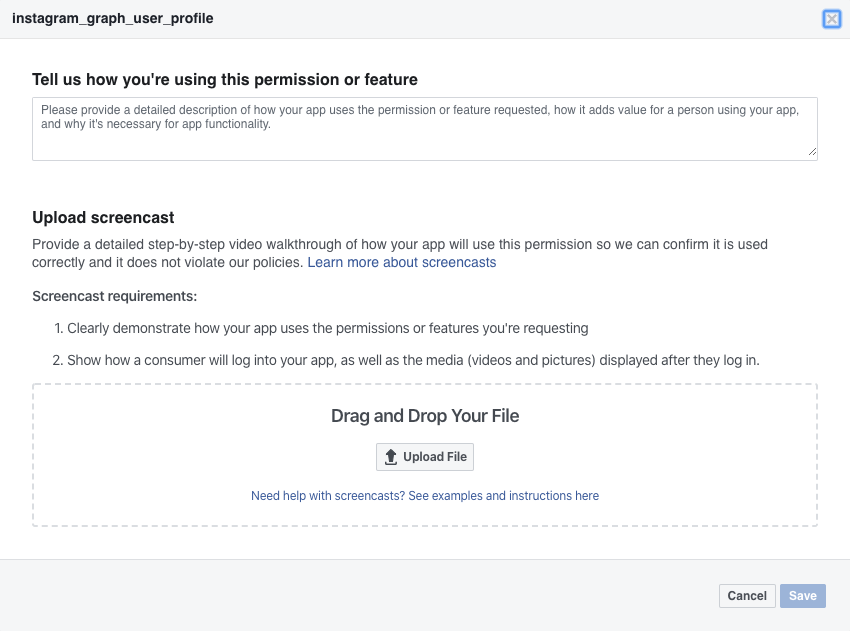The image size is (850, 631).
Task: Click the dashed drag-and-drop file zone
Action: (x=425, y=455)
